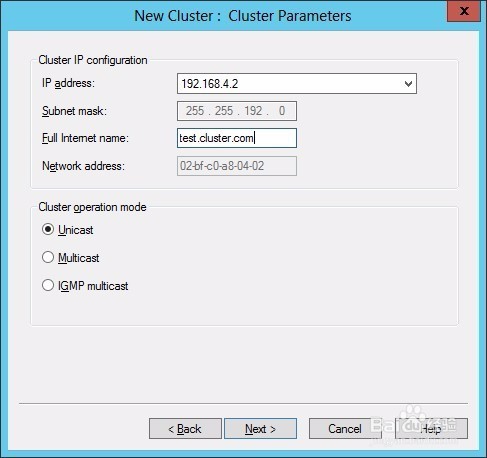Screen dimensions: 487x458
Task: Go back with the Back button
Action: coord(185,429)
